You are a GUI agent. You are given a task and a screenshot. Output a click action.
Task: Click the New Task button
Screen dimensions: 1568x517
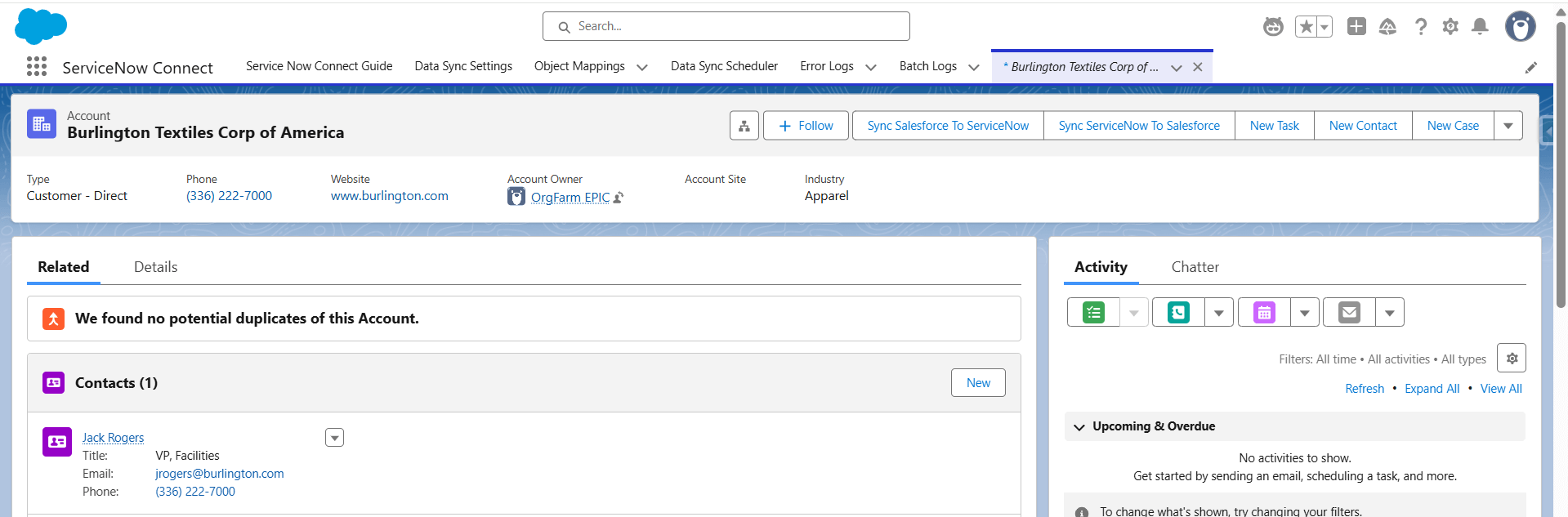pos(1275,126)
